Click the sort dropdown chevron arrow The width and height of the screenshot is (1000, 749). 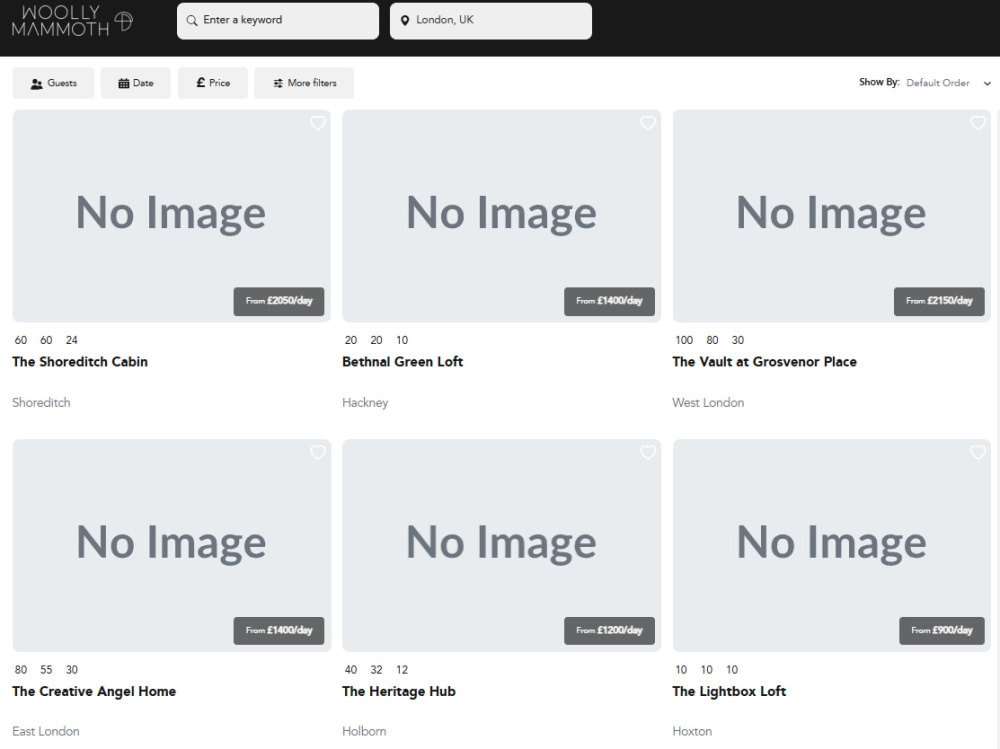tap(987, 84)
